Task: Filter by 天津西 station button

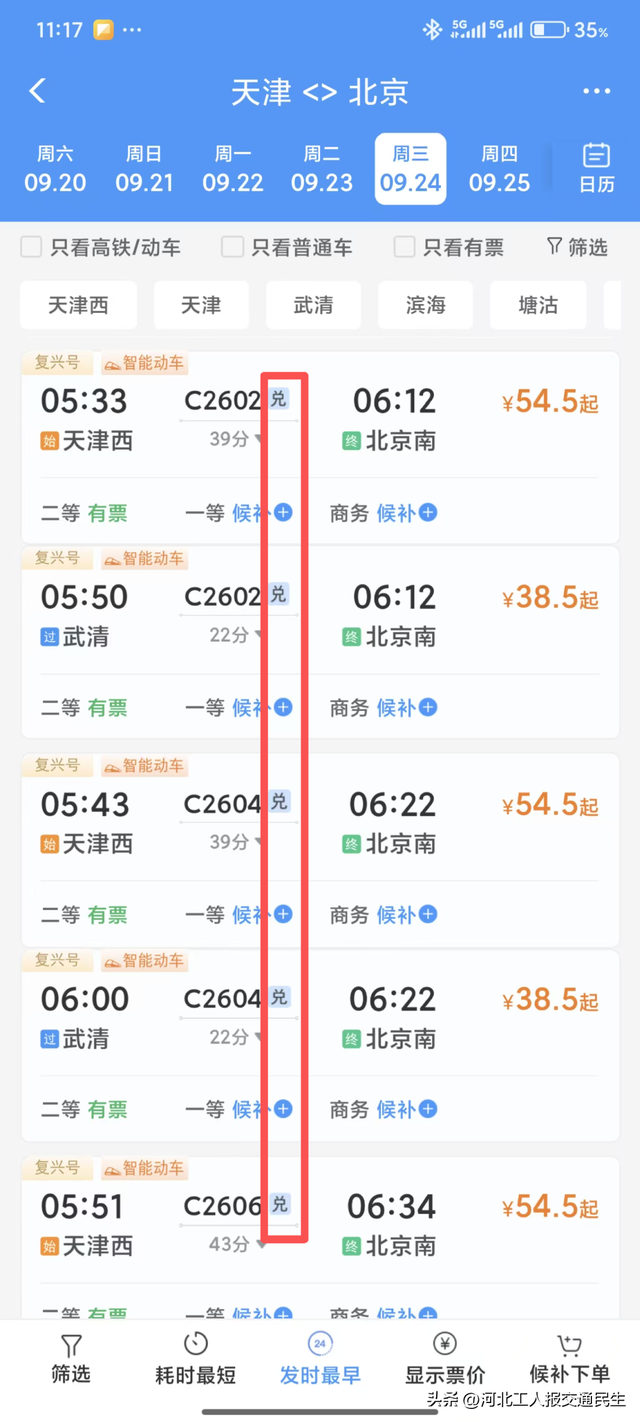Action: (78, 305)
